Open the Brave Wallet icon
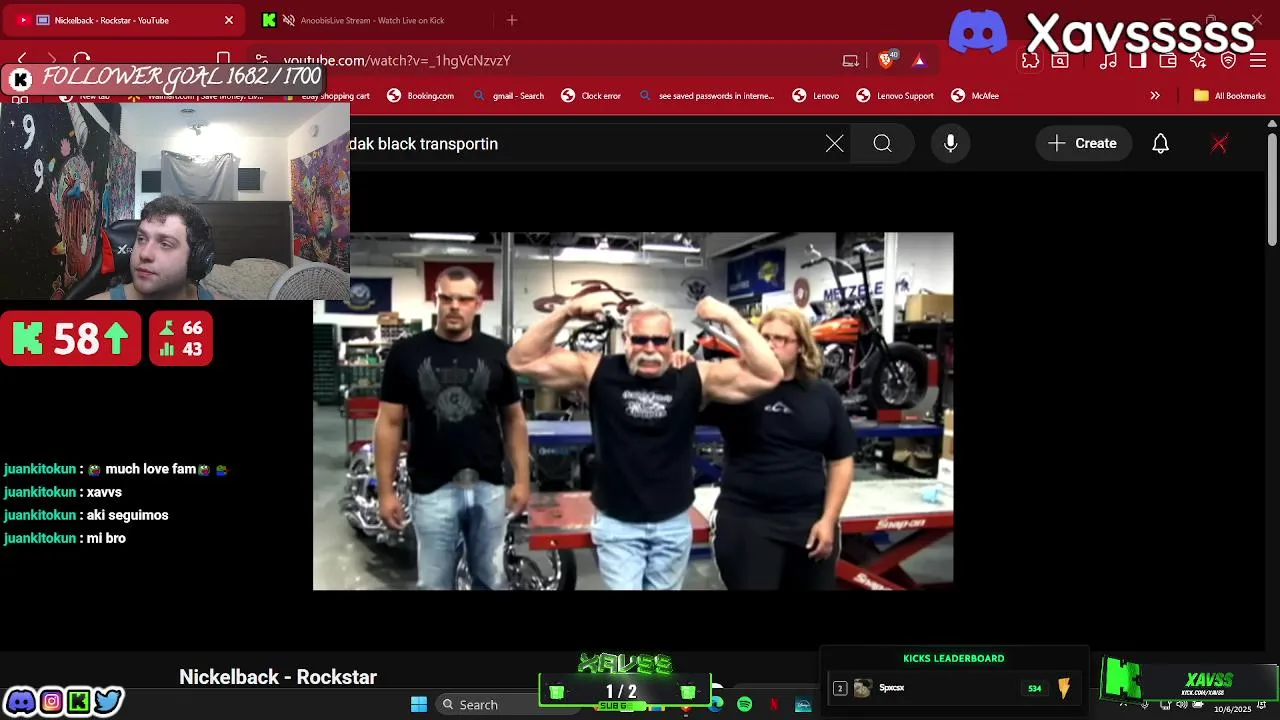1280x720 pixels. point(1168,61)
